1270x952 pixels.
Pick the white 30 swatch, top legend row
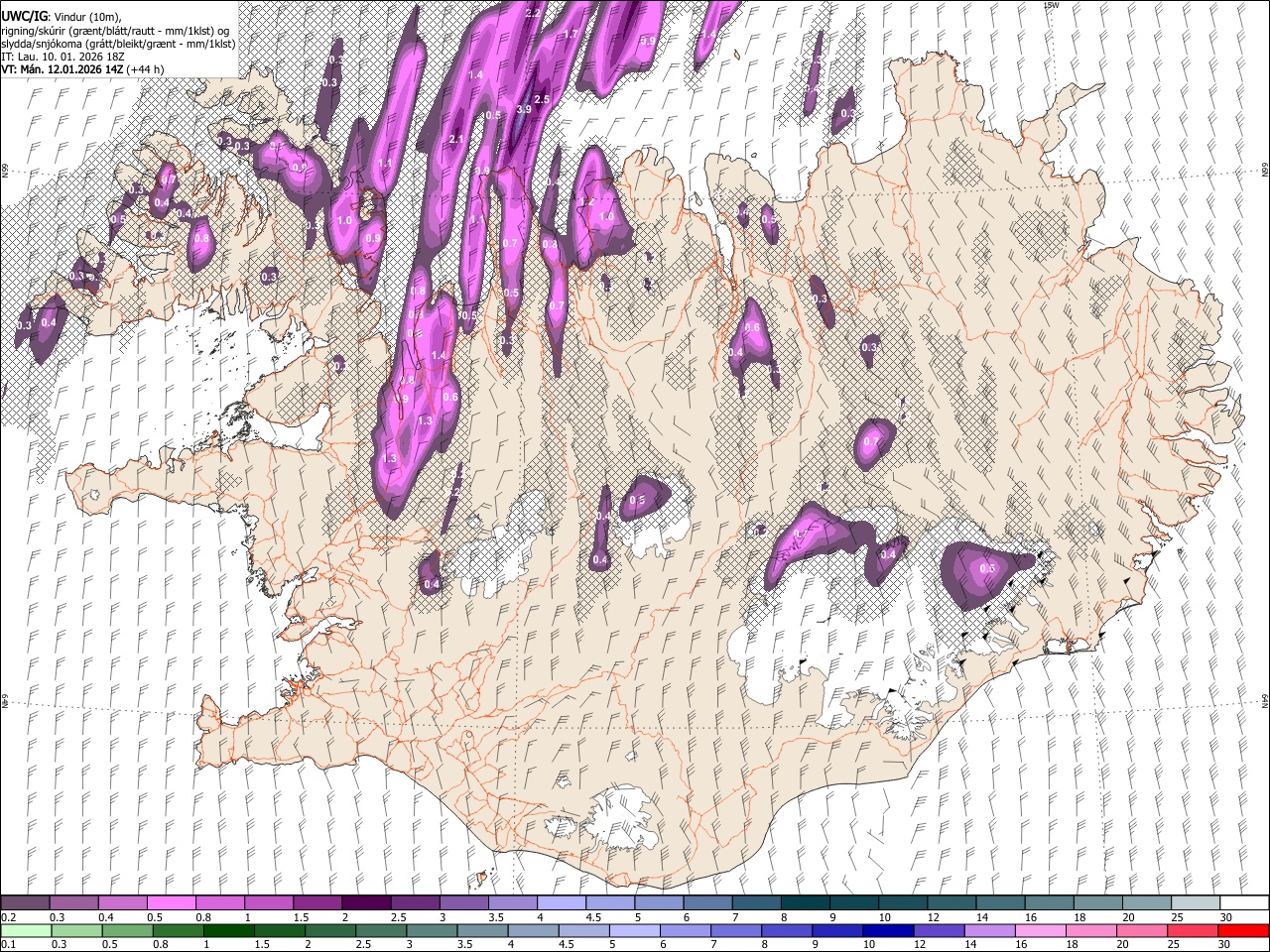(x=1242, y=903)
